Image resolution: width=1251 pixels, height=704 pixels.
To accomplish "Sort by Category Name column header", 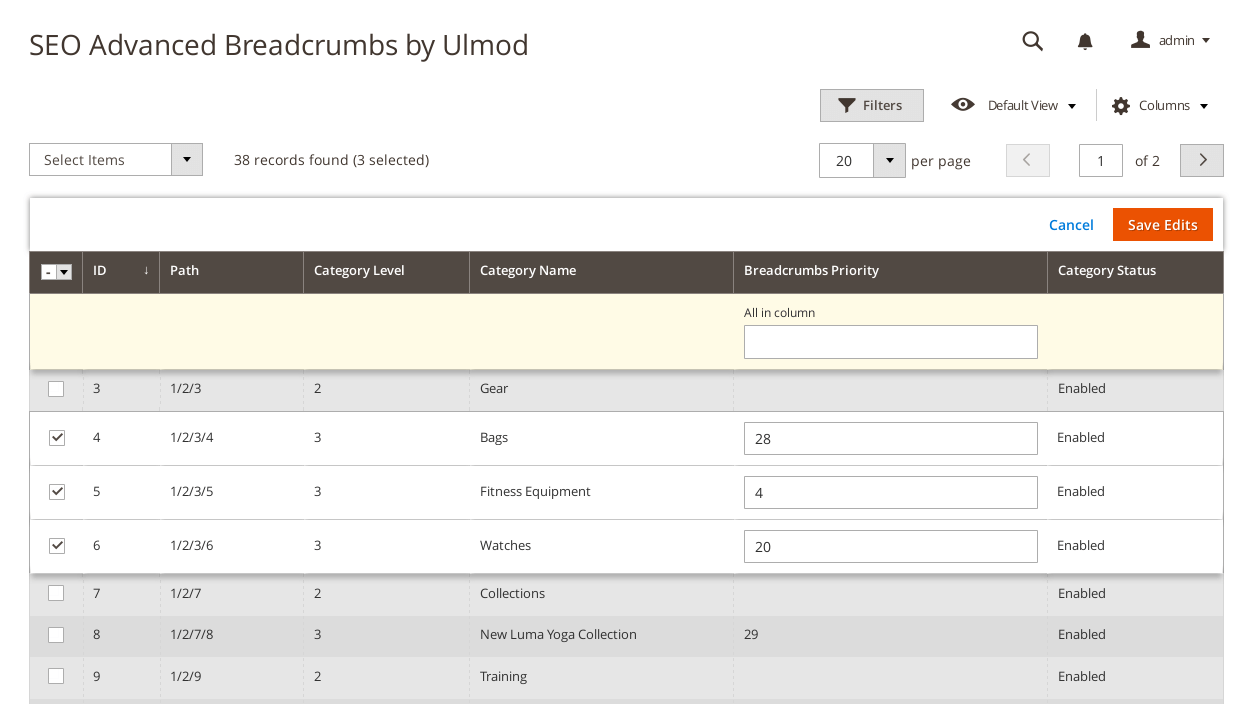I will click(601, 271).
